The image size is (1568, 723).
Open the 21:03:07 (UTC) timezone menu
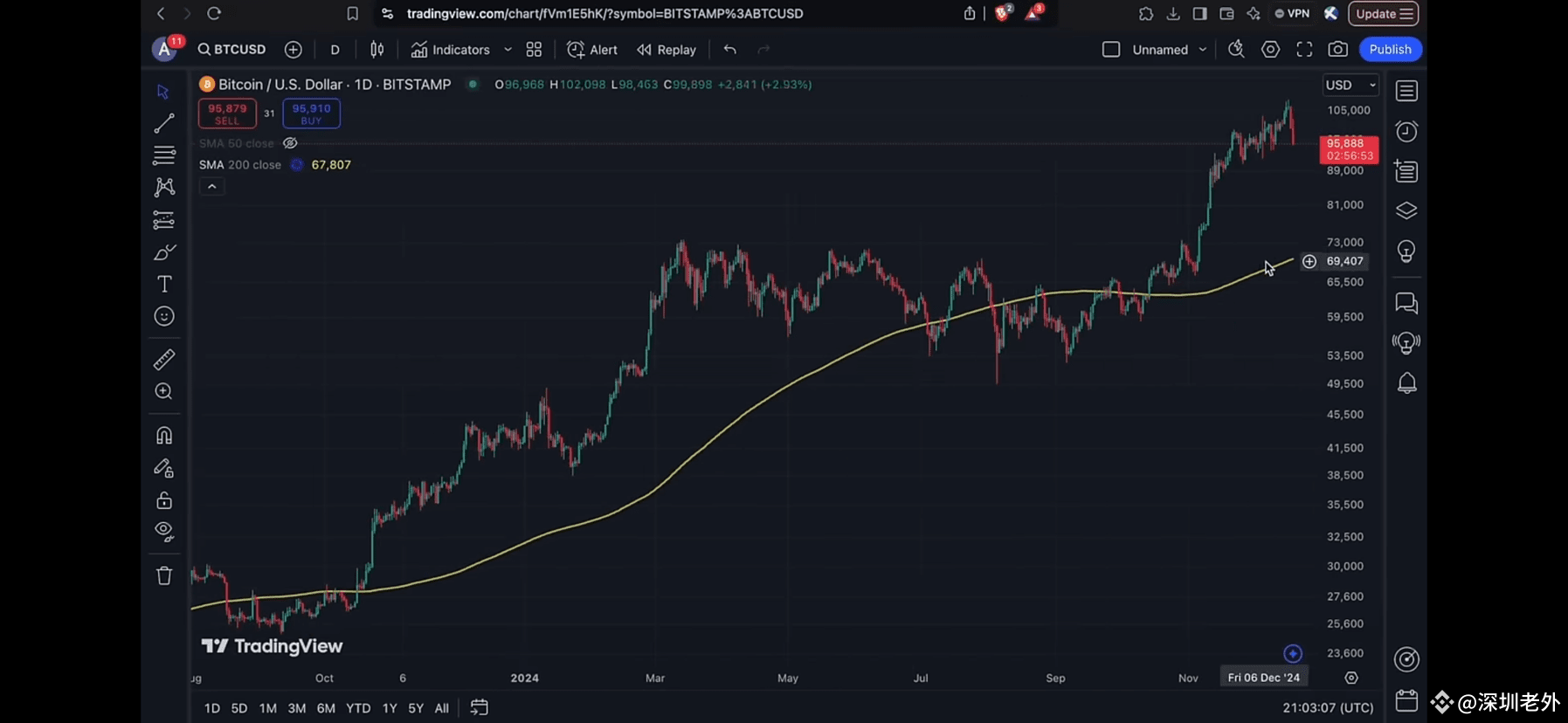[x=1328, y=708]
